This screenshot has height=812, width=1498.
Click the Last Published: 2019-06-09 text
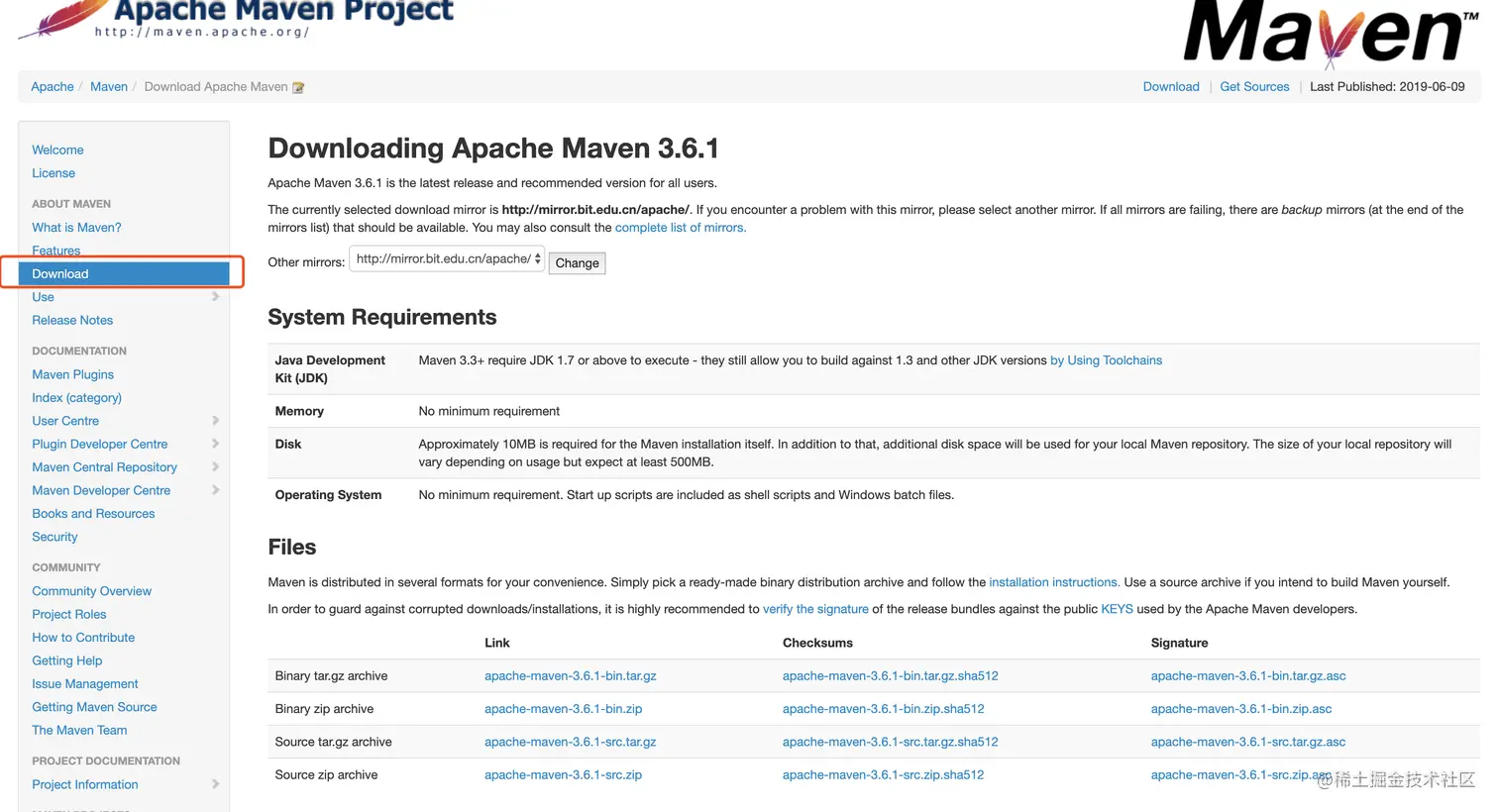1387,87
